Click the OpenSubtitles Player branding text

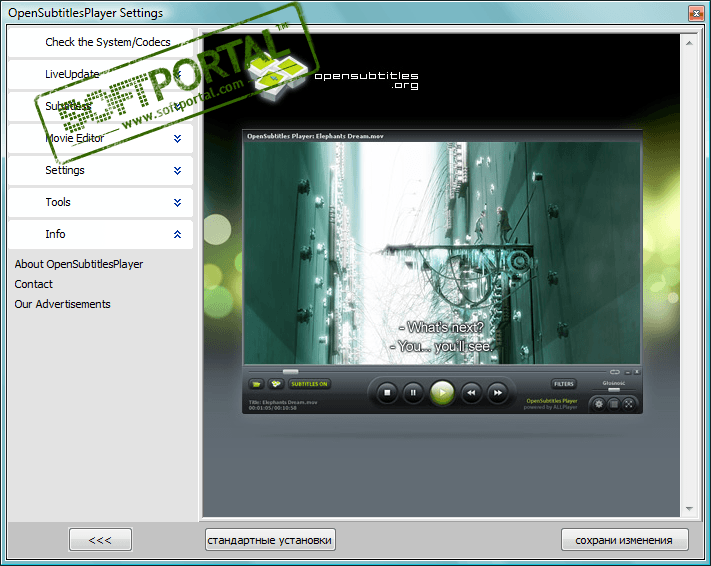(x=552, y=401)
